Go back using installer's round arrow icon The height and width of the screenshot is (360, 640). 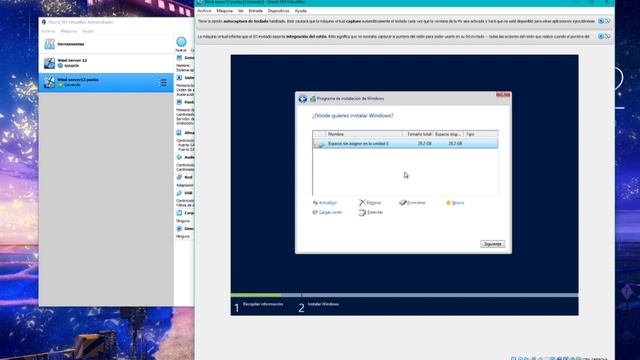[302, 99]
